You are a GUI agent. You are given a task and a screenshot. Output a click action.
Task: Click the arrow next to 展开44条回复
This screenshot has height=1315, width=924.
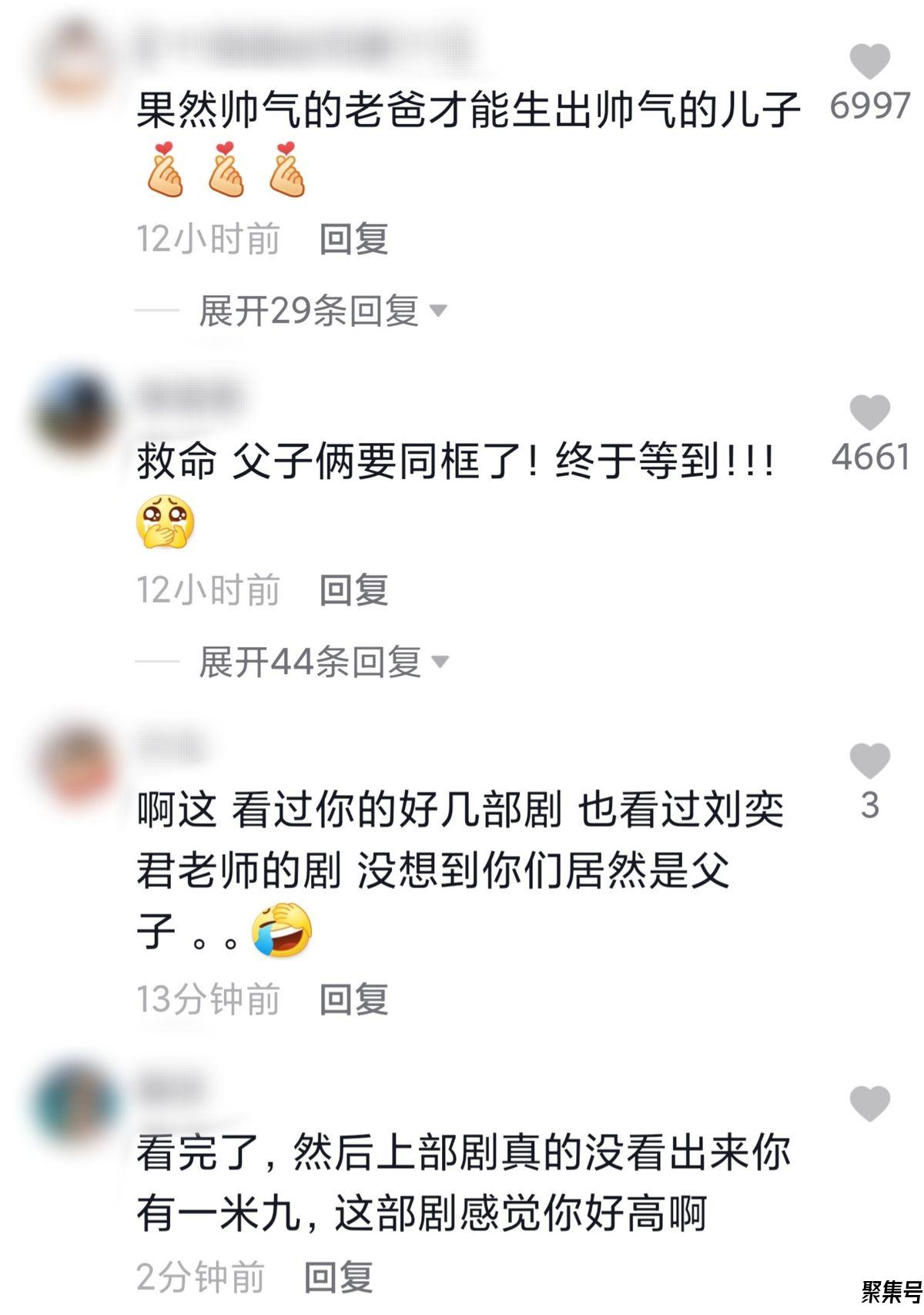tap(440, 662)
